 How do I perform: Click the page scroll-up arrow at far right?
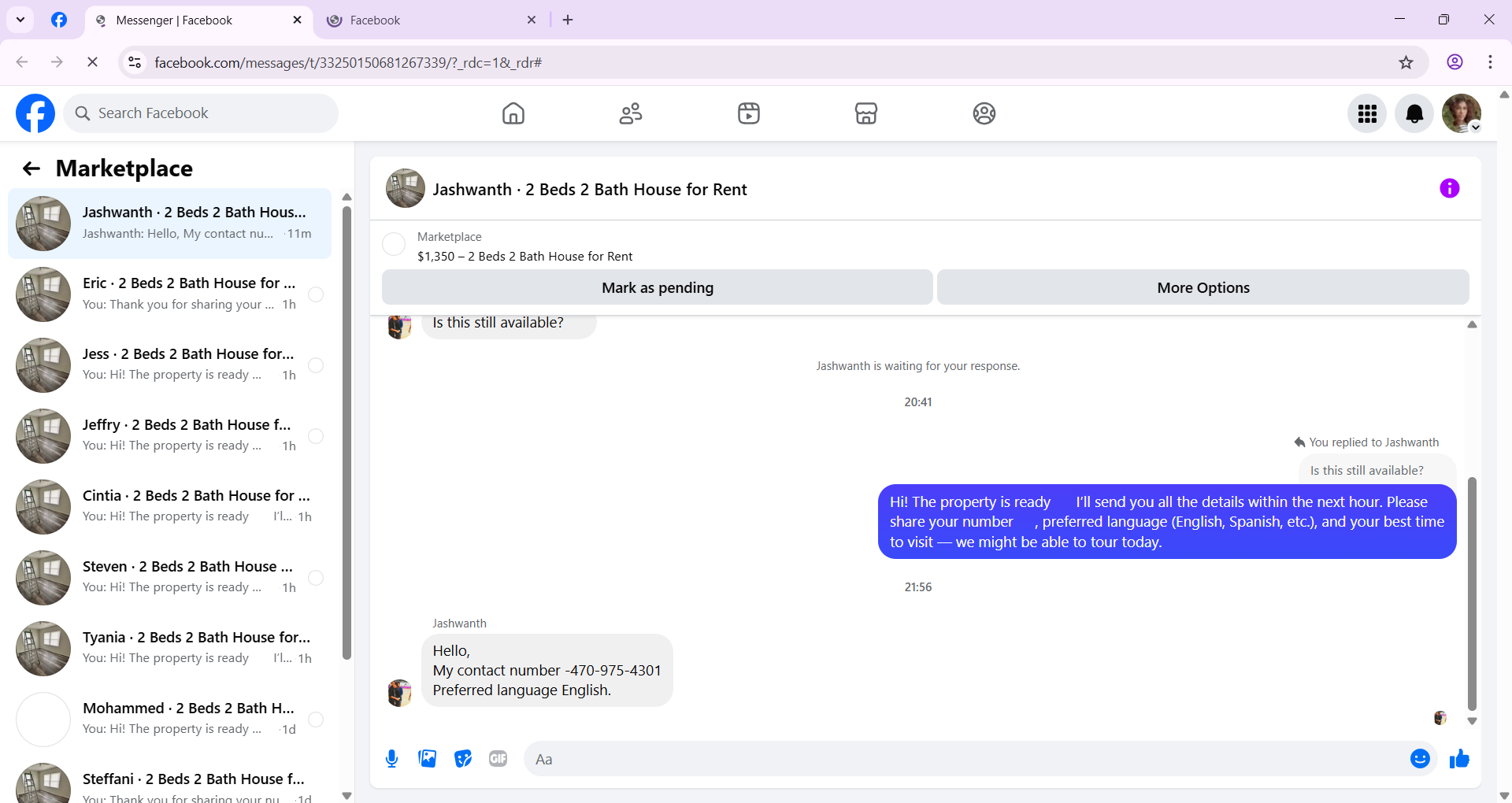coord(1504,94)
